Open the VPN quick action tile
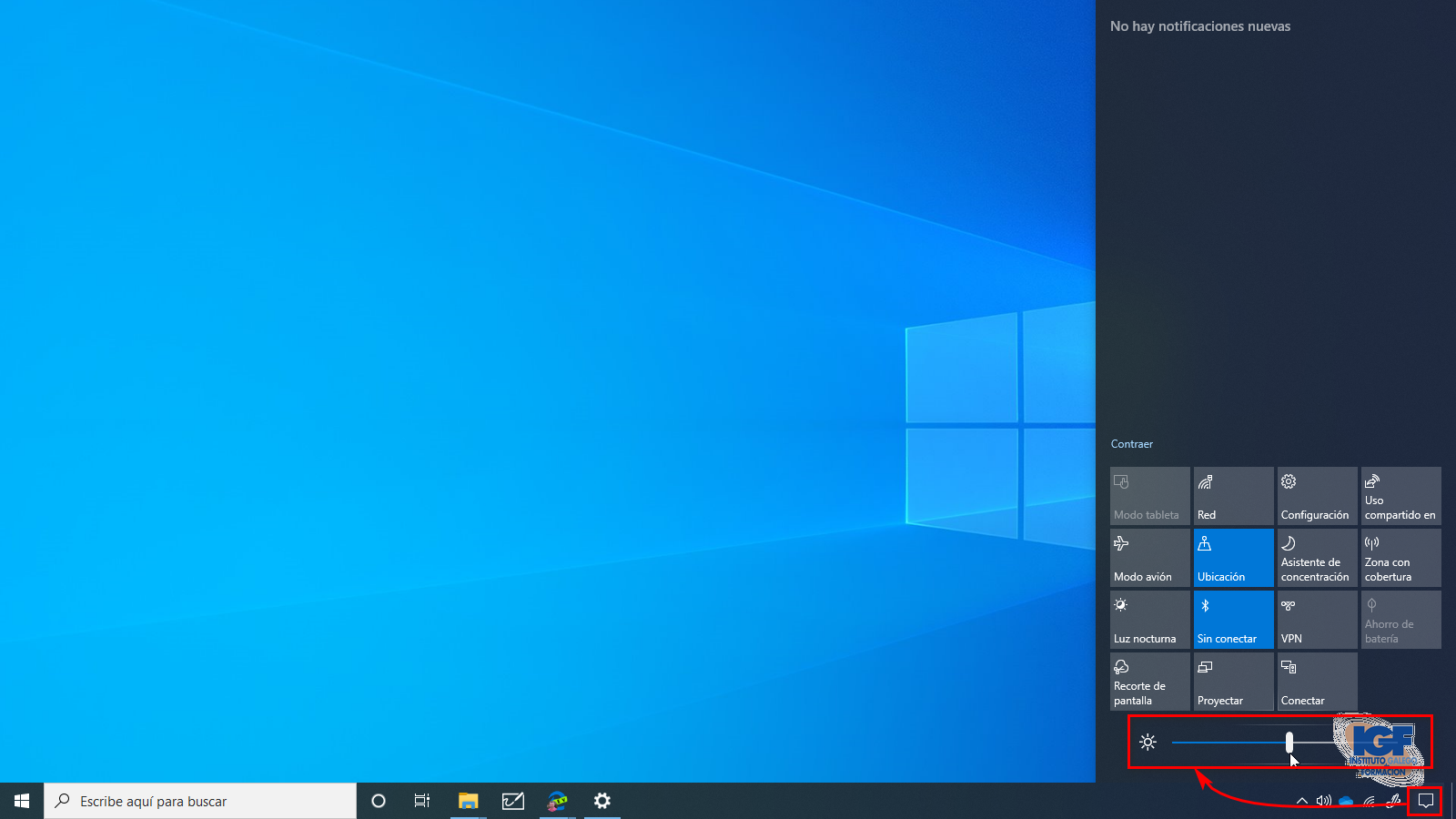 point(1317,620)
